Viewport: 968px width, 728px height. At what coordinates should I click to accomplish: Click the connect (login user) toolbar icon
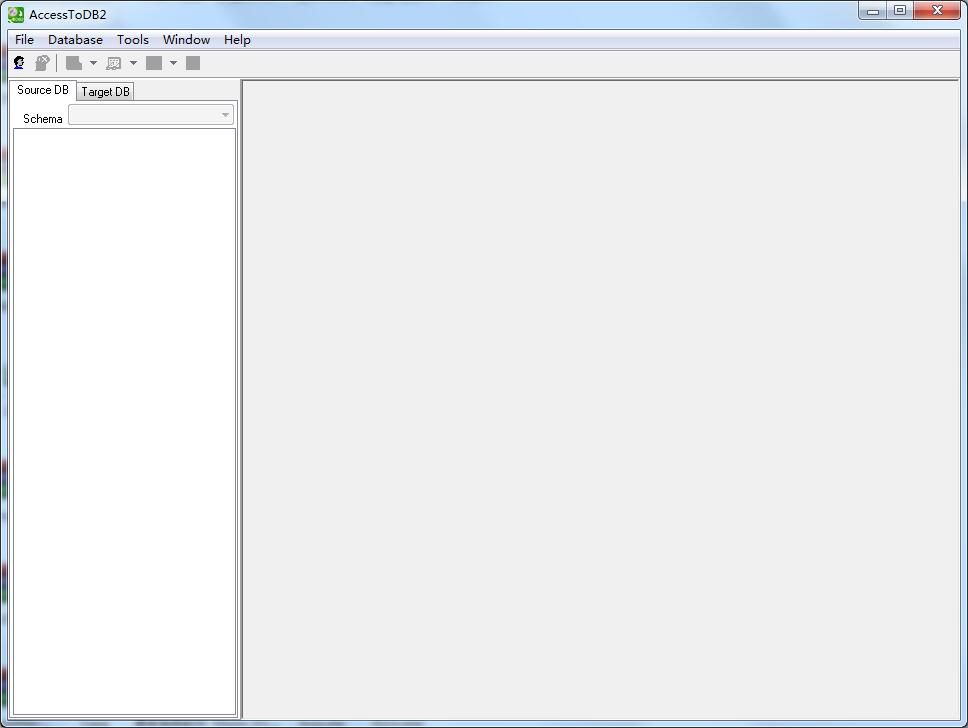[x=19, y=63]
